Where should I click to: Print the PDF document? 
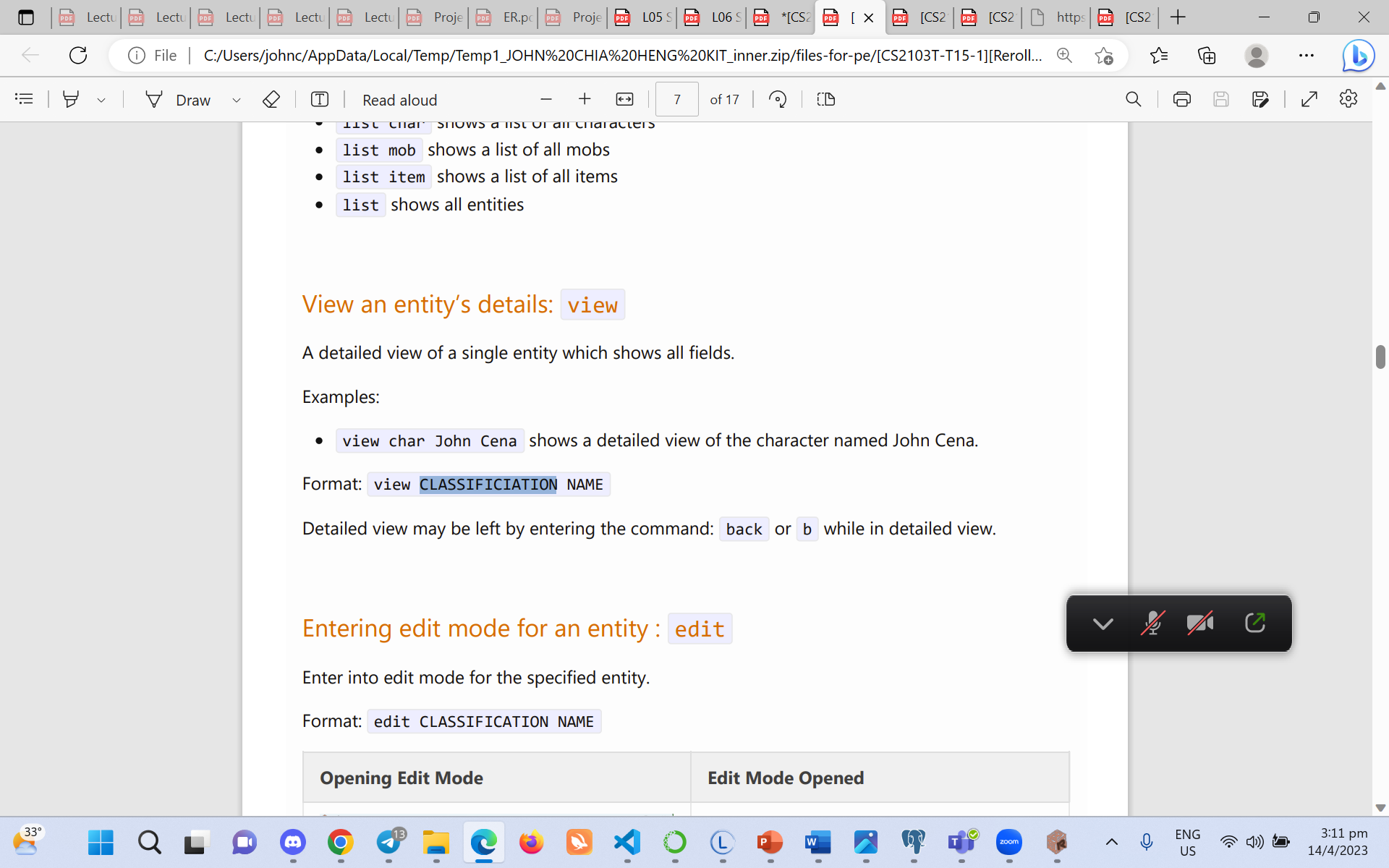pyautogui.click(x=1181, y=99)
